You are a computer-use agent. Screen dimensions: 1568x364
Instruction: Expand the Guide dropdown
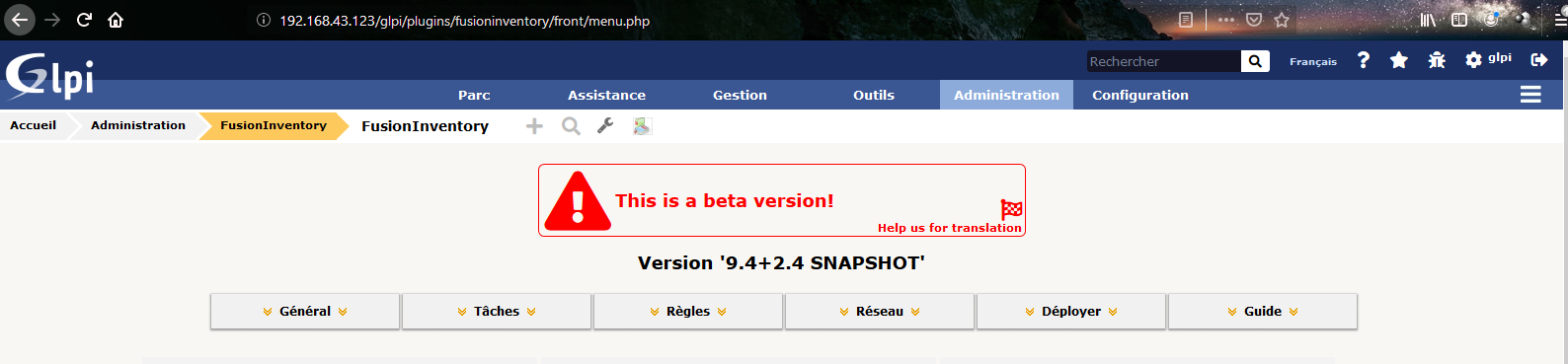coord(1263,311)
